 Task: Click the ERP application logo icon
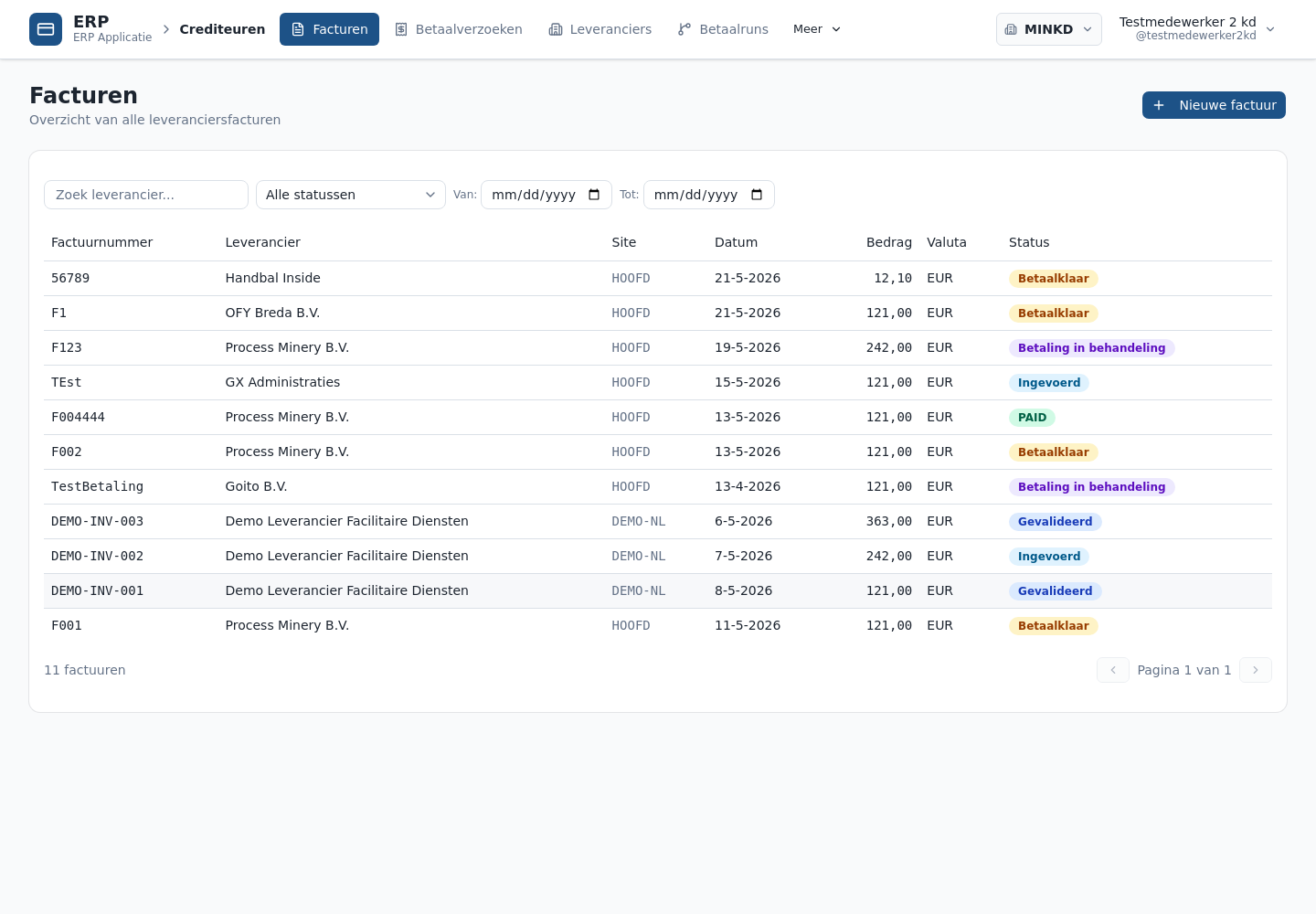[x=46, y=29]
